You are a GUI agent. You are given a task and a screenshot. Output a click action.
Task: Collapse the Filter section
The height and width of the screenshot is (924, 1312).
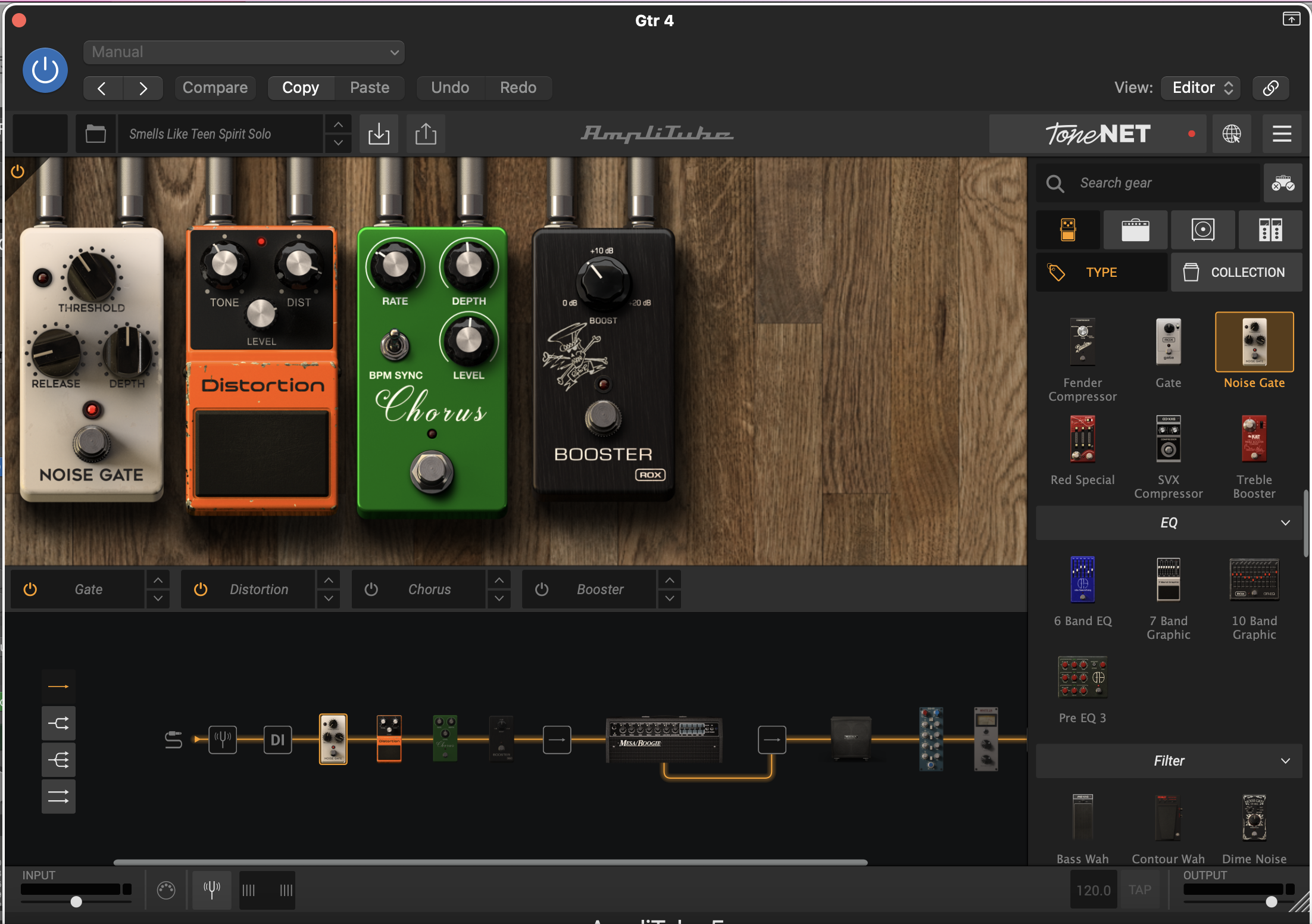(1169, 761)
